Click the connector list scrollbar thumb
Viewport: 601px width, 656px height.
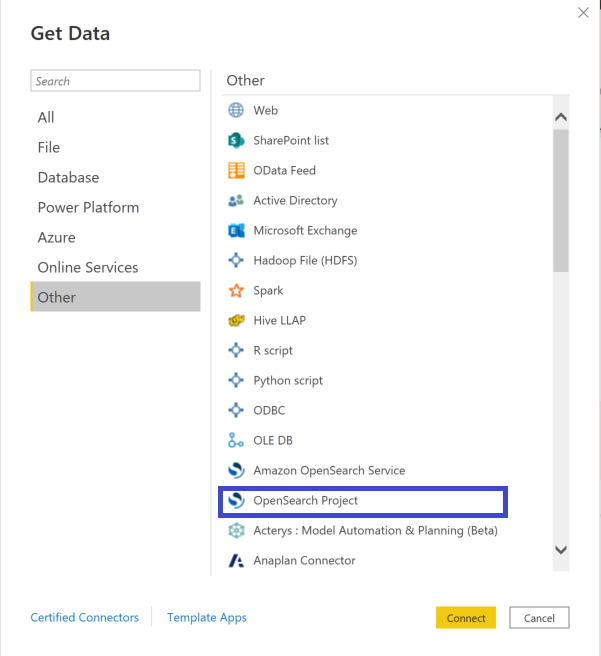pos(561,201)
